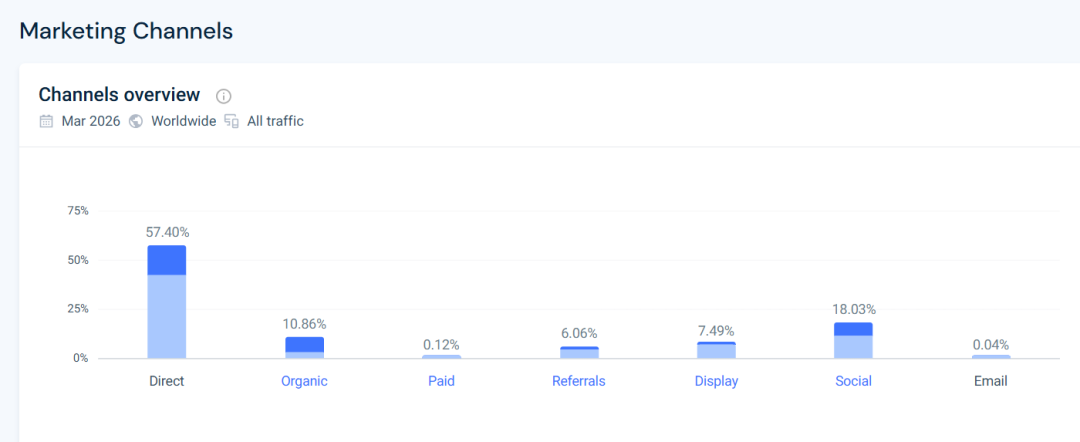
Task: Click the Direct bar in the chart
Action: point(167,302)
